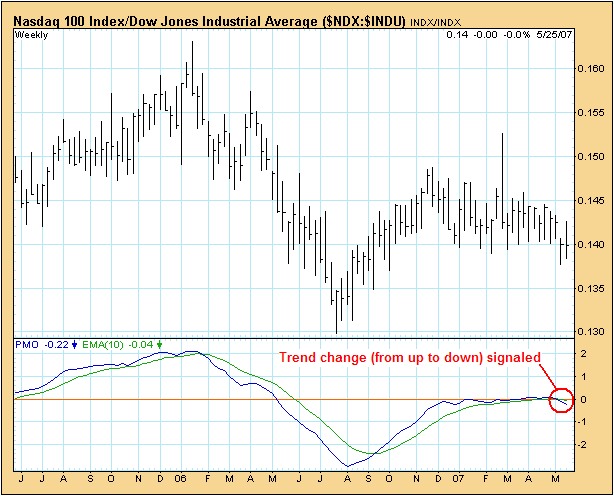The height and width of the screenshot is (496, 614).
Task: Click the Weekly timeframe label
Action: (33, 36)
